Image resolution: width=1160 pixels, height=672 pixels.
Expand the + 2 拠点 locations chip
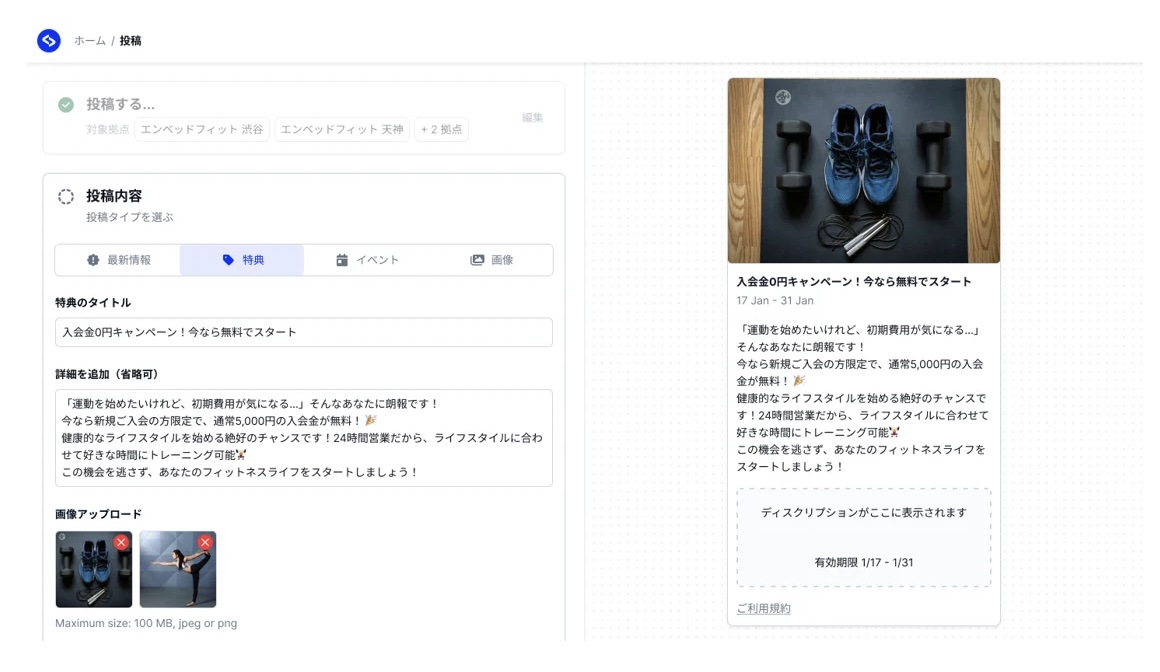tap(441, 130)
